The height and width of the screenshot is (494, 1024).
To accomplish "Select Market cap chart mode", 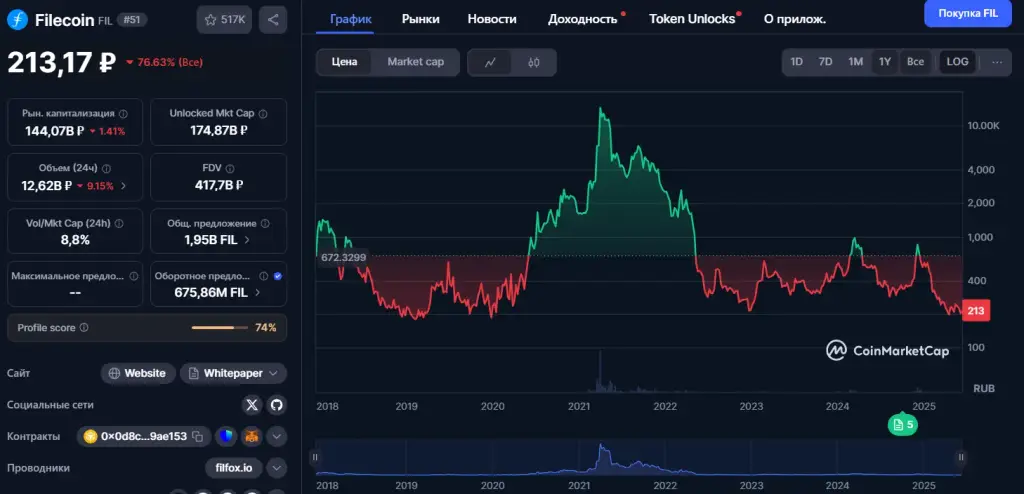I will click(415, 62).
